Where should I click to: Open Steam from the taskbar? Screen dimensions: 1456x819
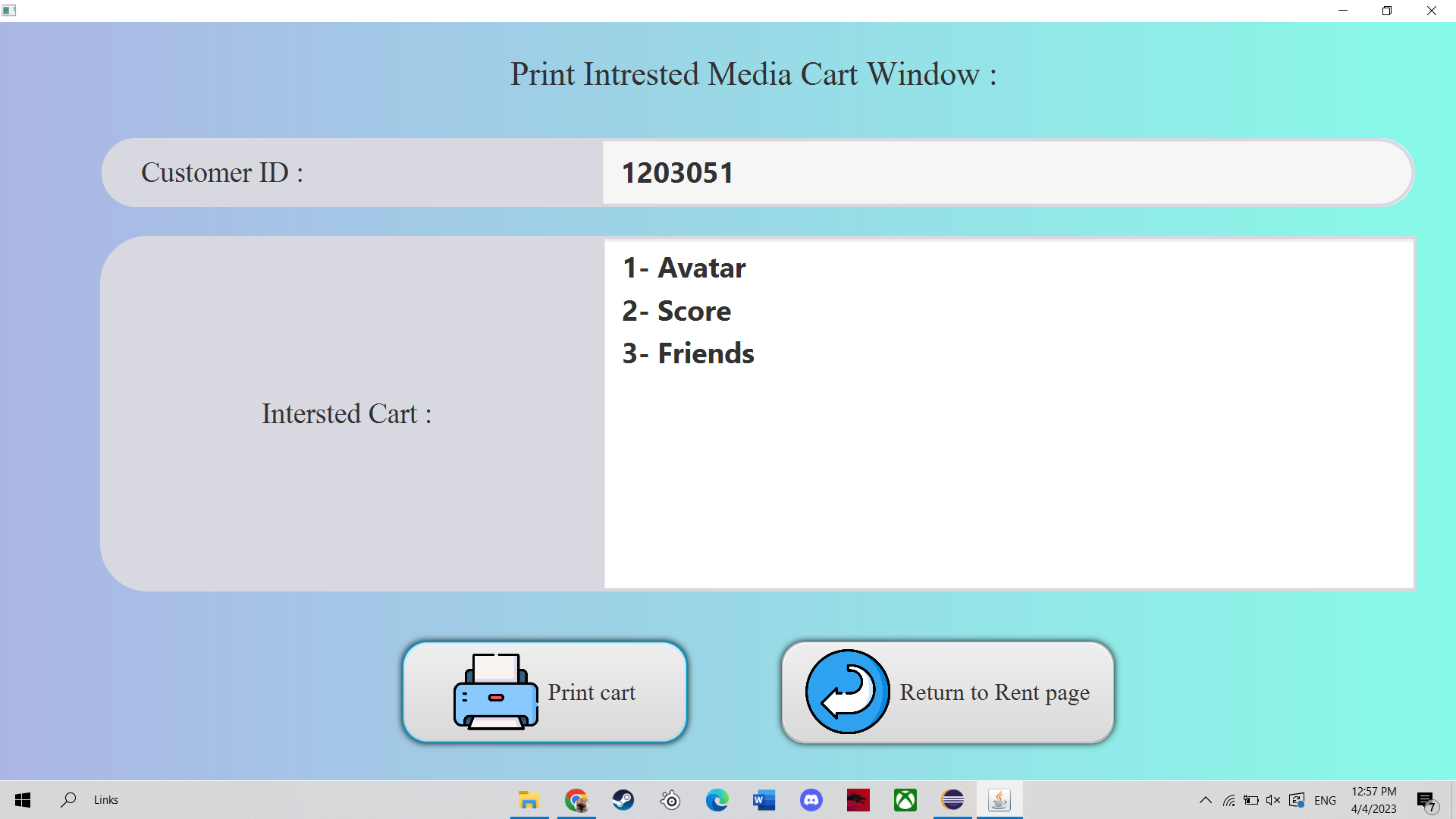623,800
